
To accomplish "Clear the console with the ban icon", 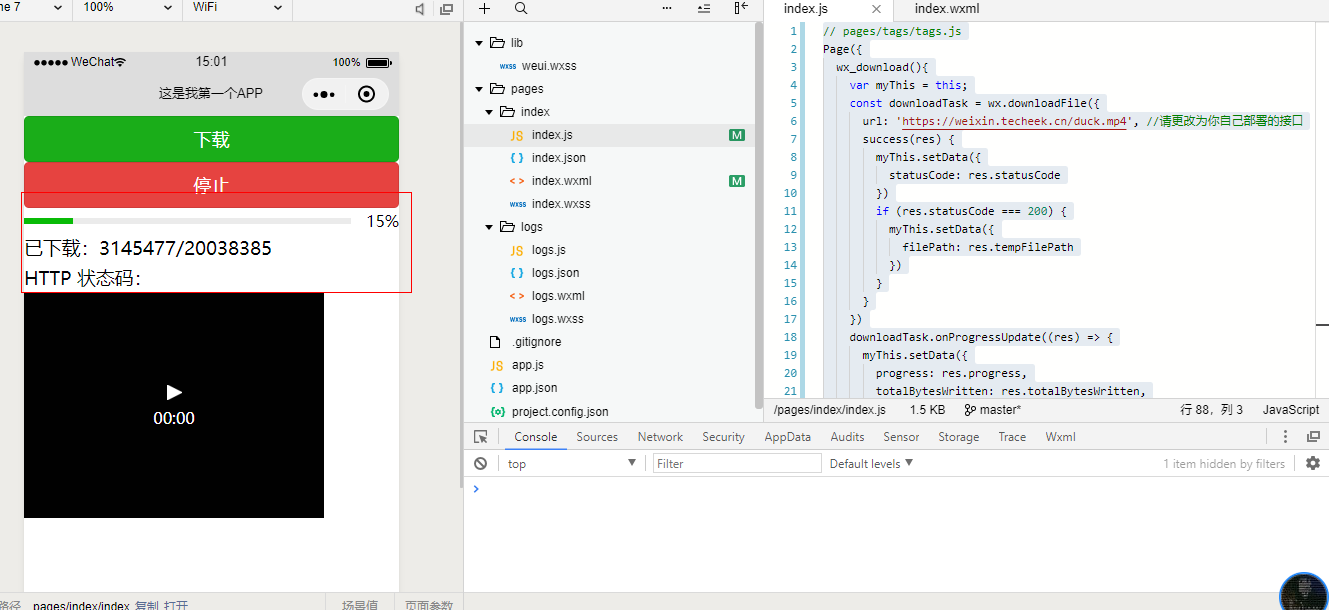I will click(481, 463).
